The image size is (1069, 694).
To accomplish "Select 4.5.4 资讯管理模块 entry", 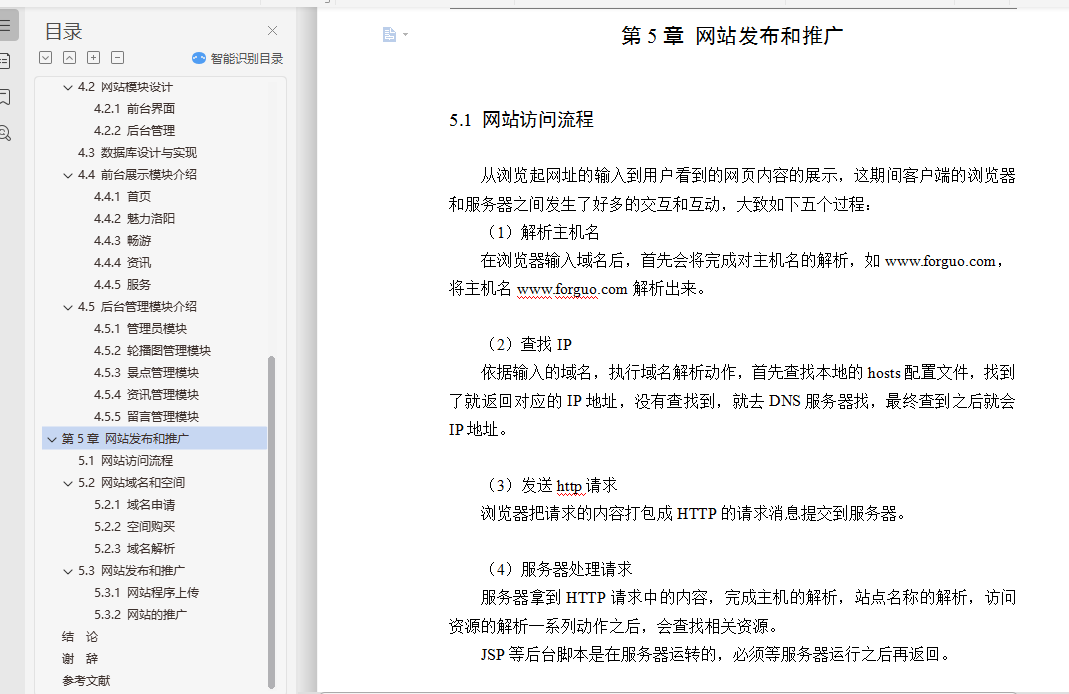I will (147, 395).
